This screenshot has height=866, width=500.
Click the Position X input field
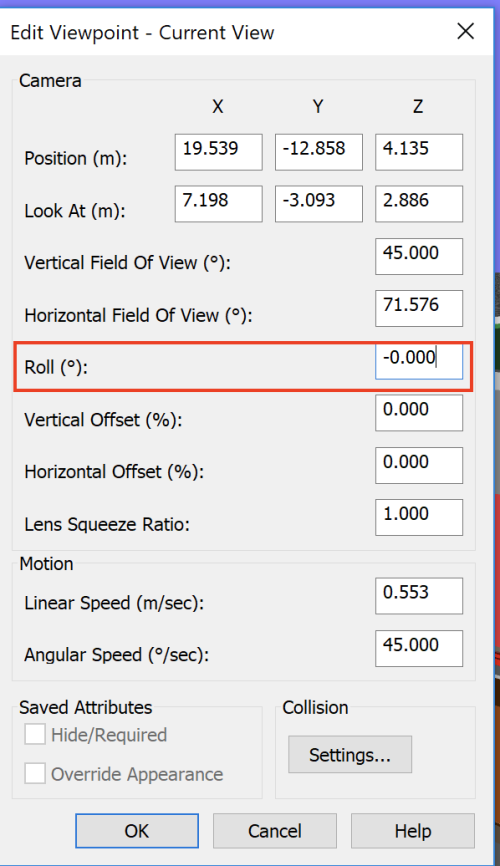pos(219,152)
